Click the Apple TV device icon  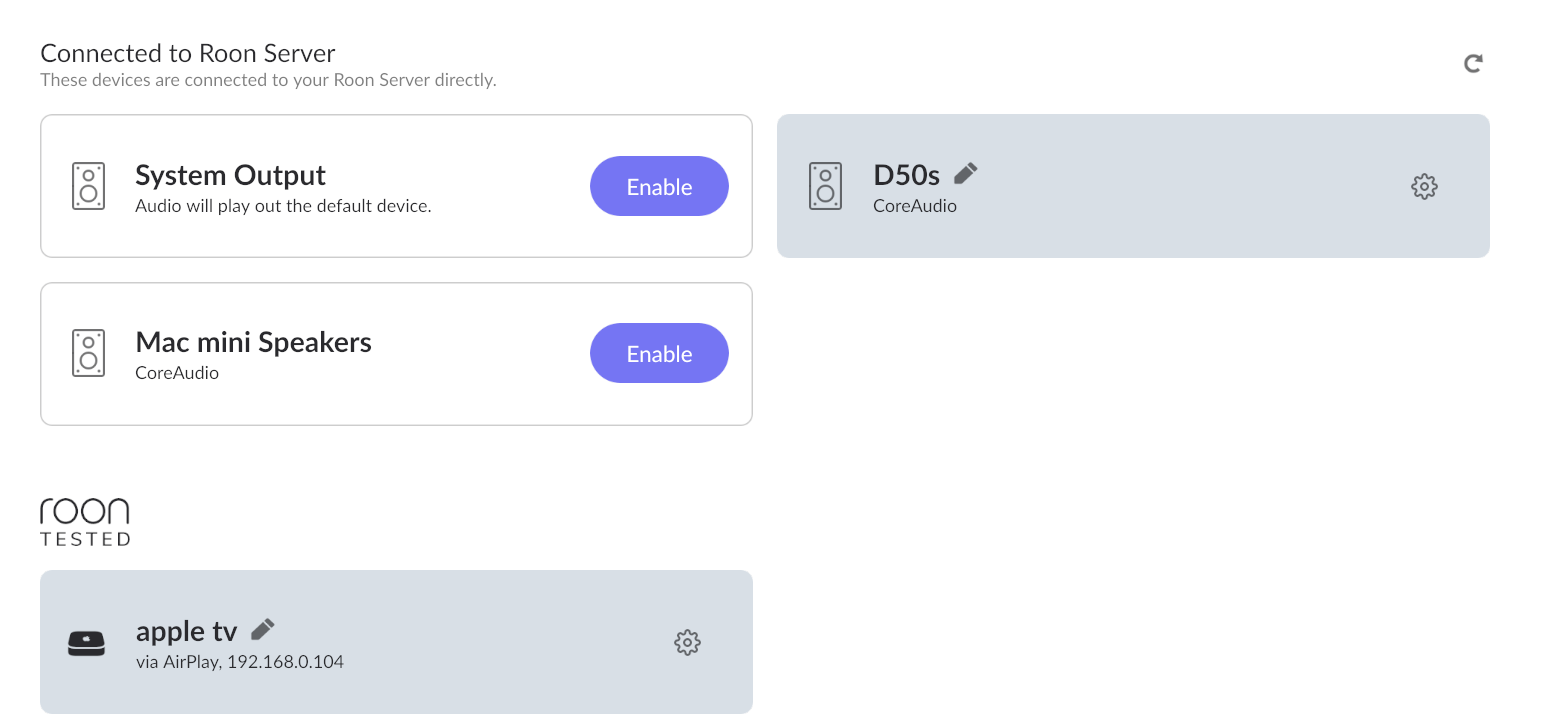tap(87, 643)
